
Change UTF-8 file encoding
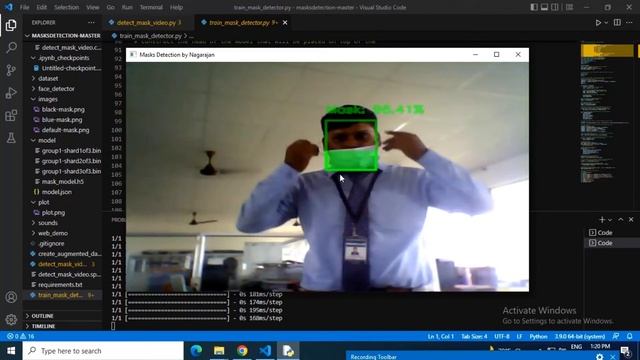502,336
